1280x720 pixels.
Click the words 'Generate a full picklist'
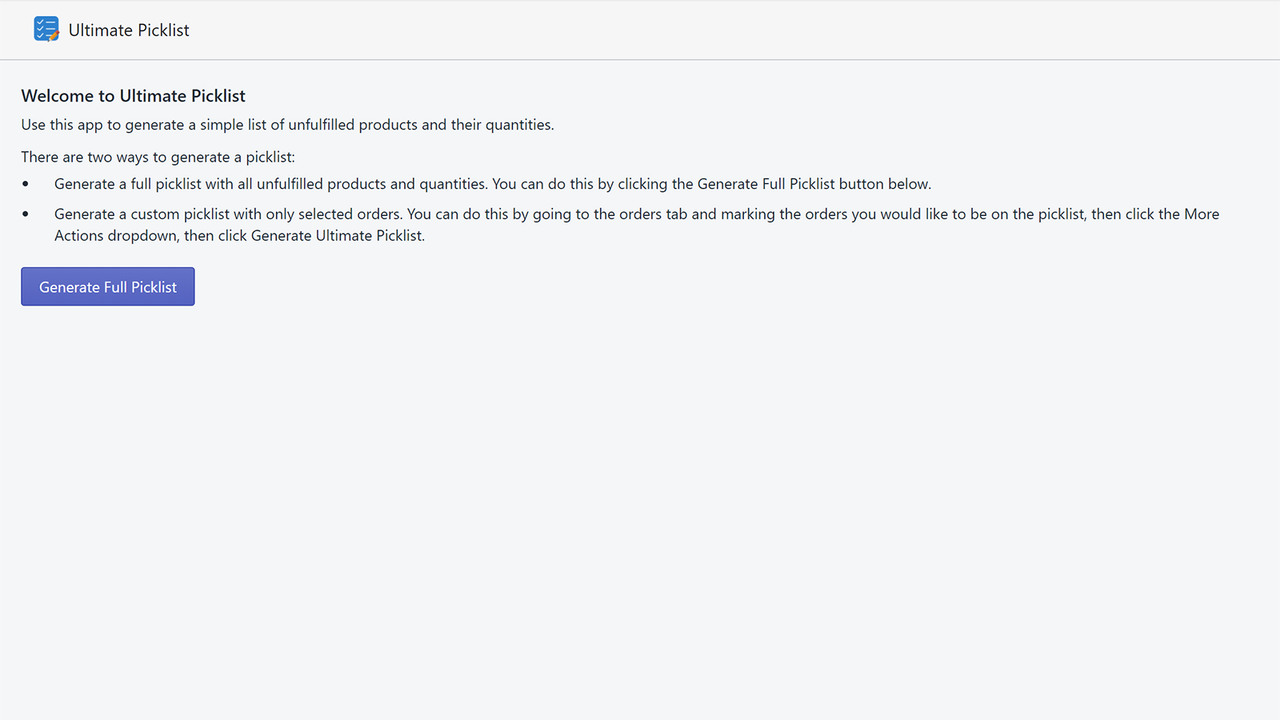pyautogui.click(x=128, y=184)
